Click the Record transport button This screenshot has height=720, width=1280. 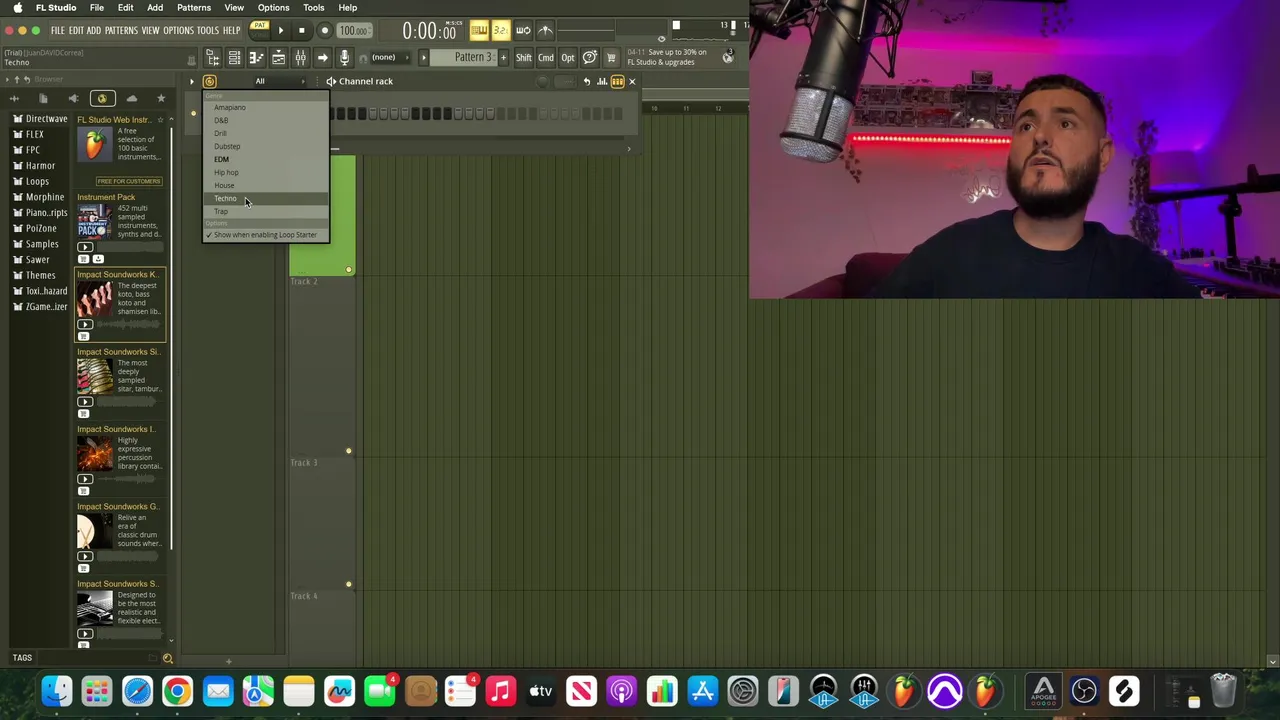point(324,30)
